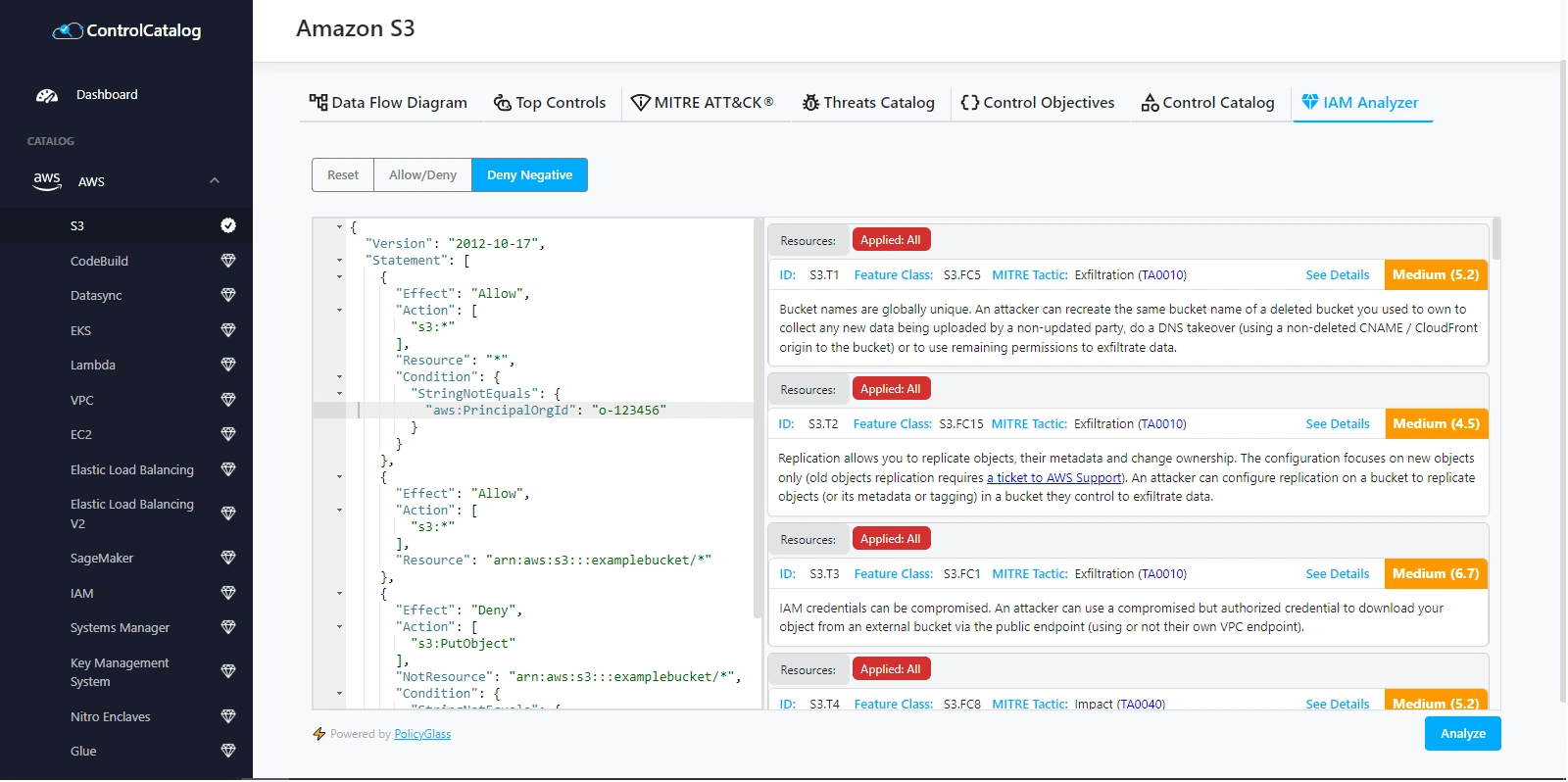Switch to the Control Catalog tab
Screen dimensions: 1568x782
1208,103
